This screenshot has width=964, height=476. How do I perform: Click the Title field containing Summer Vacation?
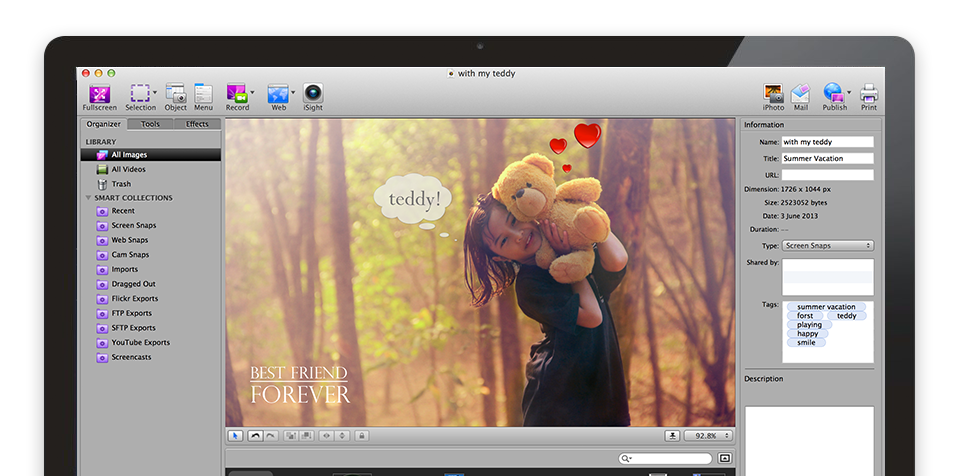(827, 158)
